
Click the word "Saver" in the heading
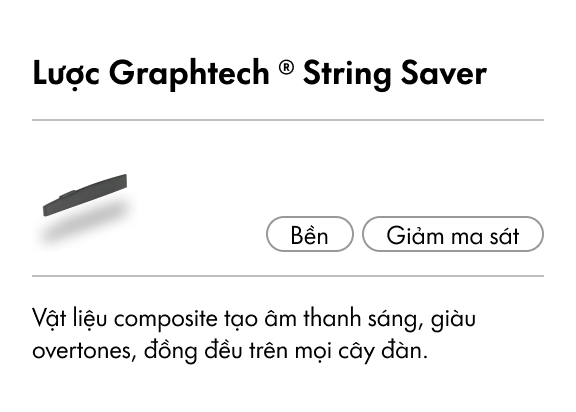pos(443,73)
